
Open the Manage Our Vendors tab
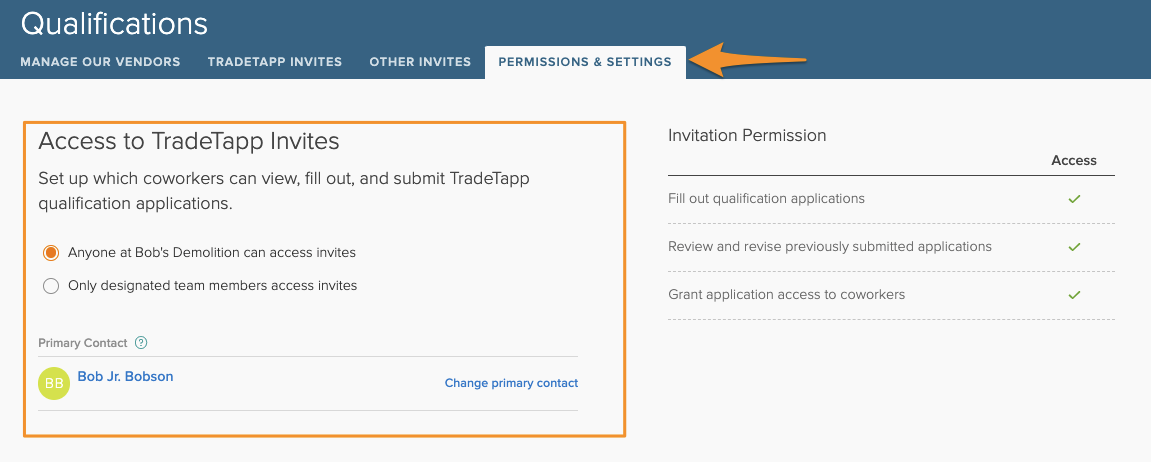tap(100, 62)
